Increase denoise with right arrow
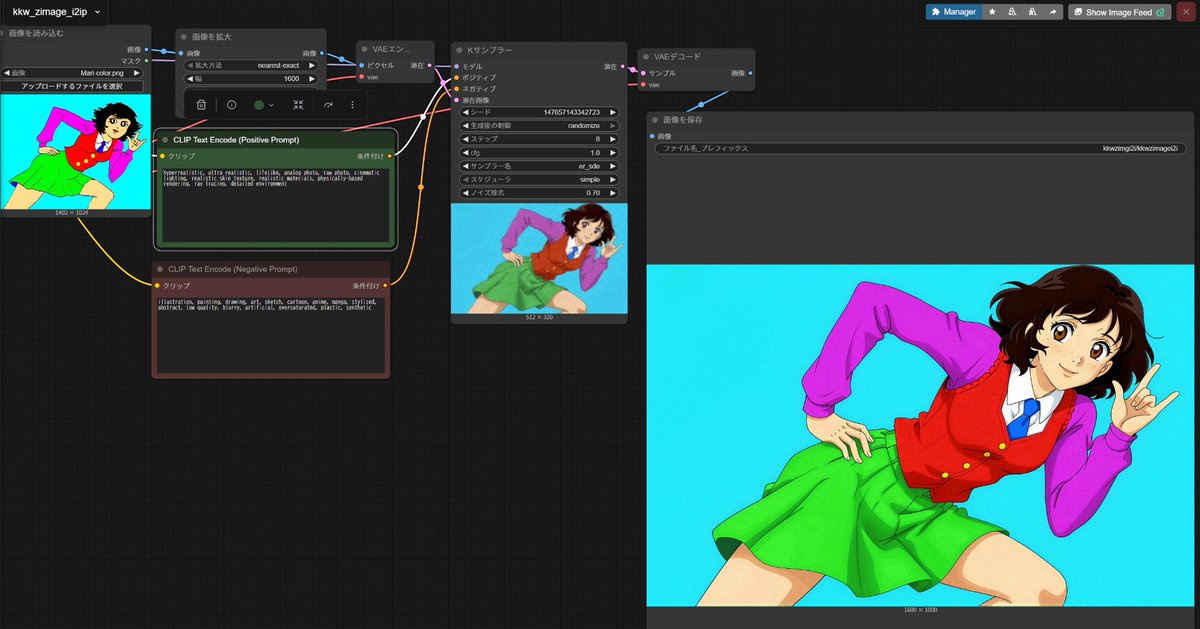This screenshot has width=1200, height=629. (x=612, y=192)
